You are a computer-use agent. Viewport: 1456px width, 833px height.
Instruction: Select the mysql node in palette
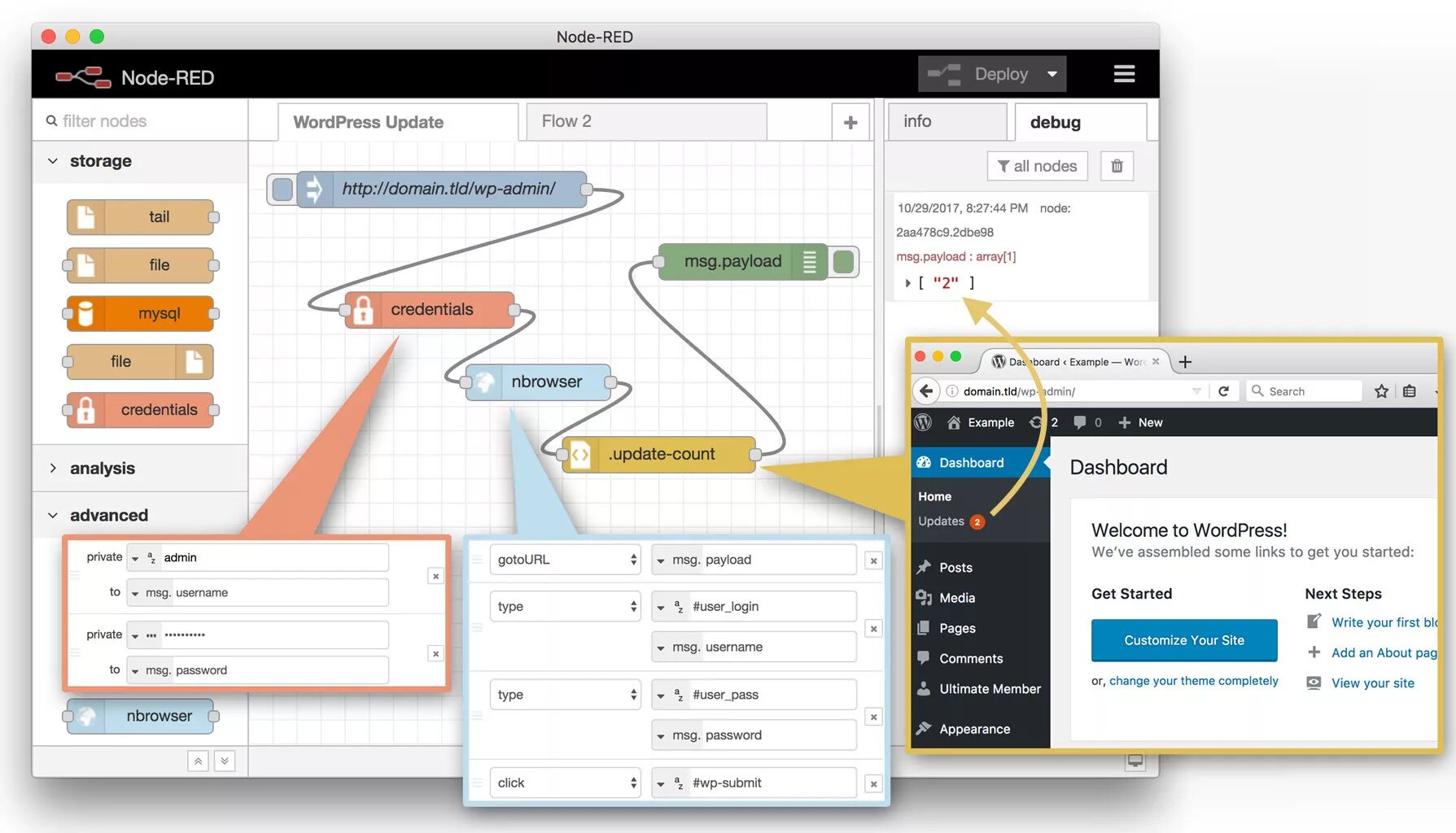click(x=140, y=314)
